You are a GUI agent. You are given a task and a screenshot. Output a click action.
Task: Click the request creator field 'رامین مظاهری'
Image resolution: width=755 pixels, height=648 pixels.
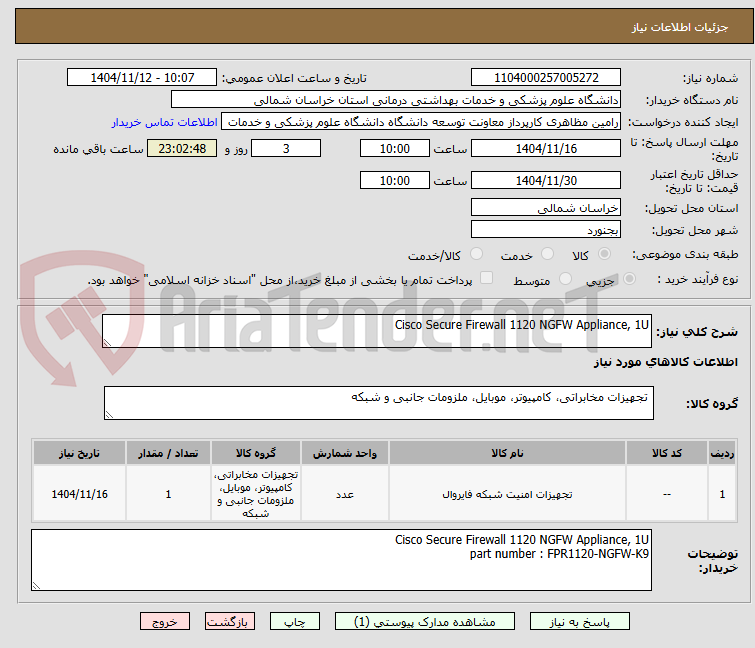pyautogui.click(x=421, y=122)
